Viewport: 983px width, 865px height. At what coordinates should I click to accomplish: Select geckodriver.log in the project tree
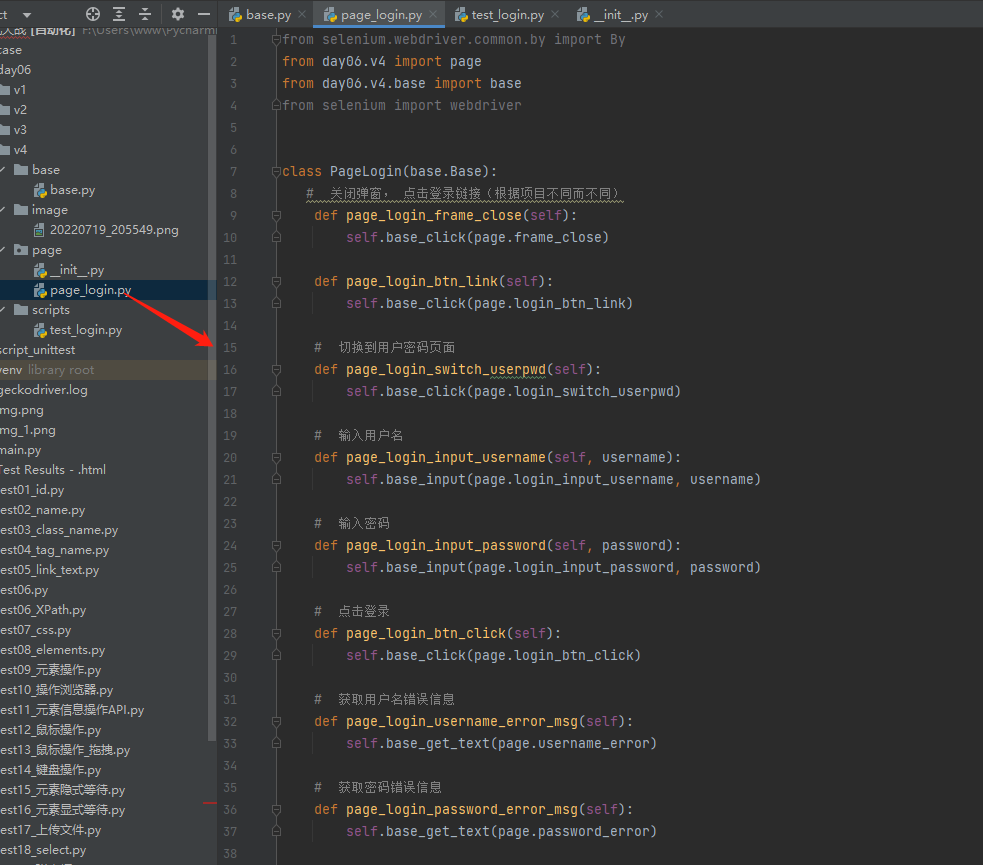pyautogui.click(x=44, y=390)
